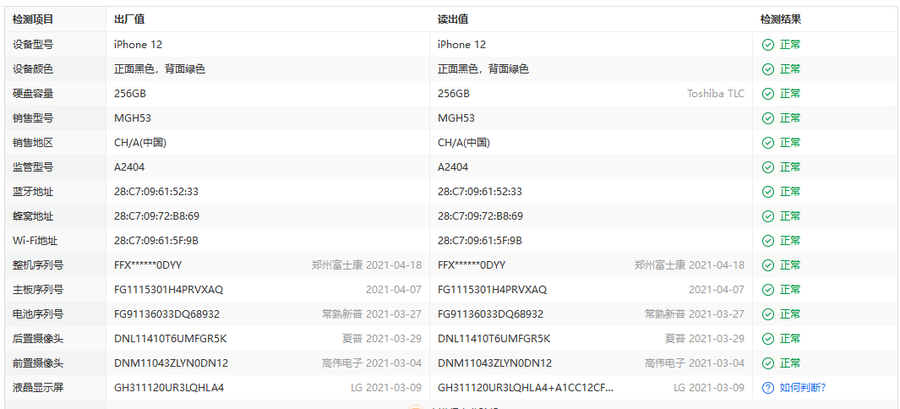Open the 如何判断? help link
Viewport: 900px width, 409px height.
coord(802,388)
